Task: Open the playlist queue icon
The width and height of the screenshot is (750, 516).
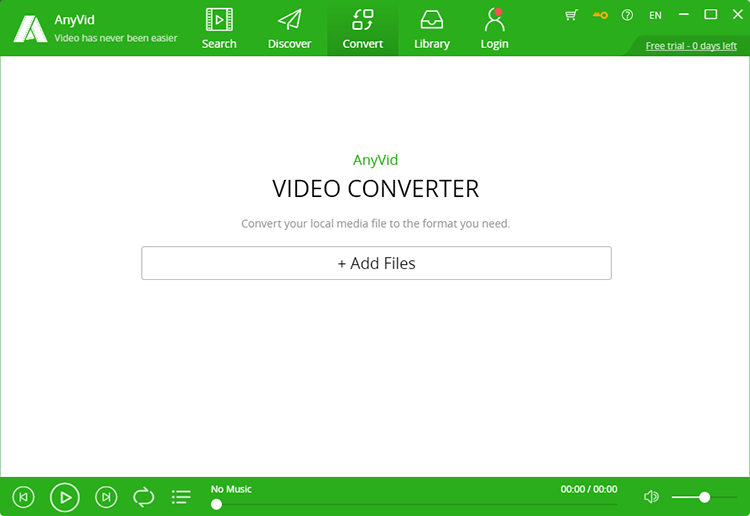Action: pos(181,497)
